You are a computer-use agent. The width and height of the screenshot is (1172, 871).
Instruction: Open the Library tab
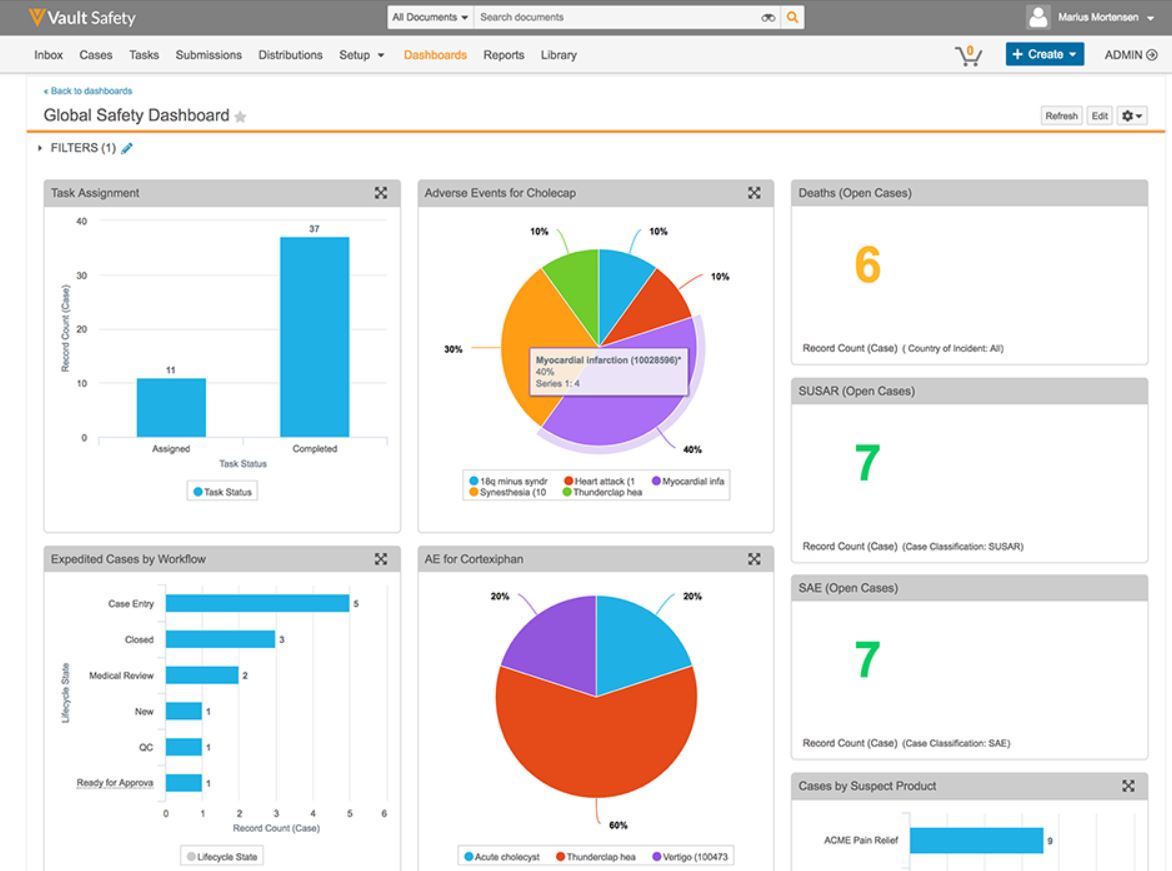[558, 55]
